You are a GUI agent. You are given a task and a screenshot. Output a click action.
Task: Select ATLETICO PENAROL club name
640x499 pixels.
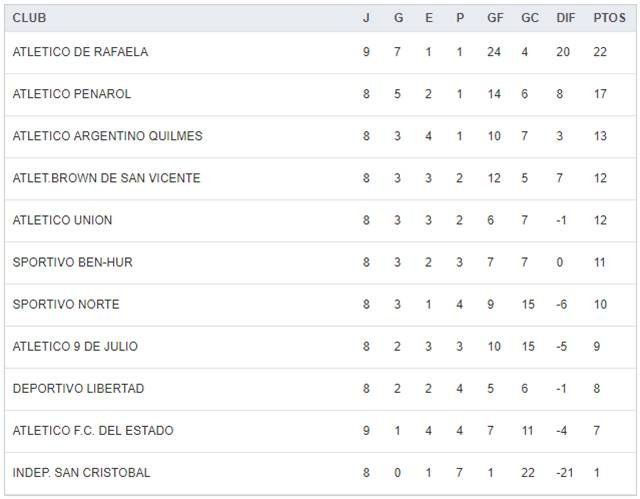[72, 94]
